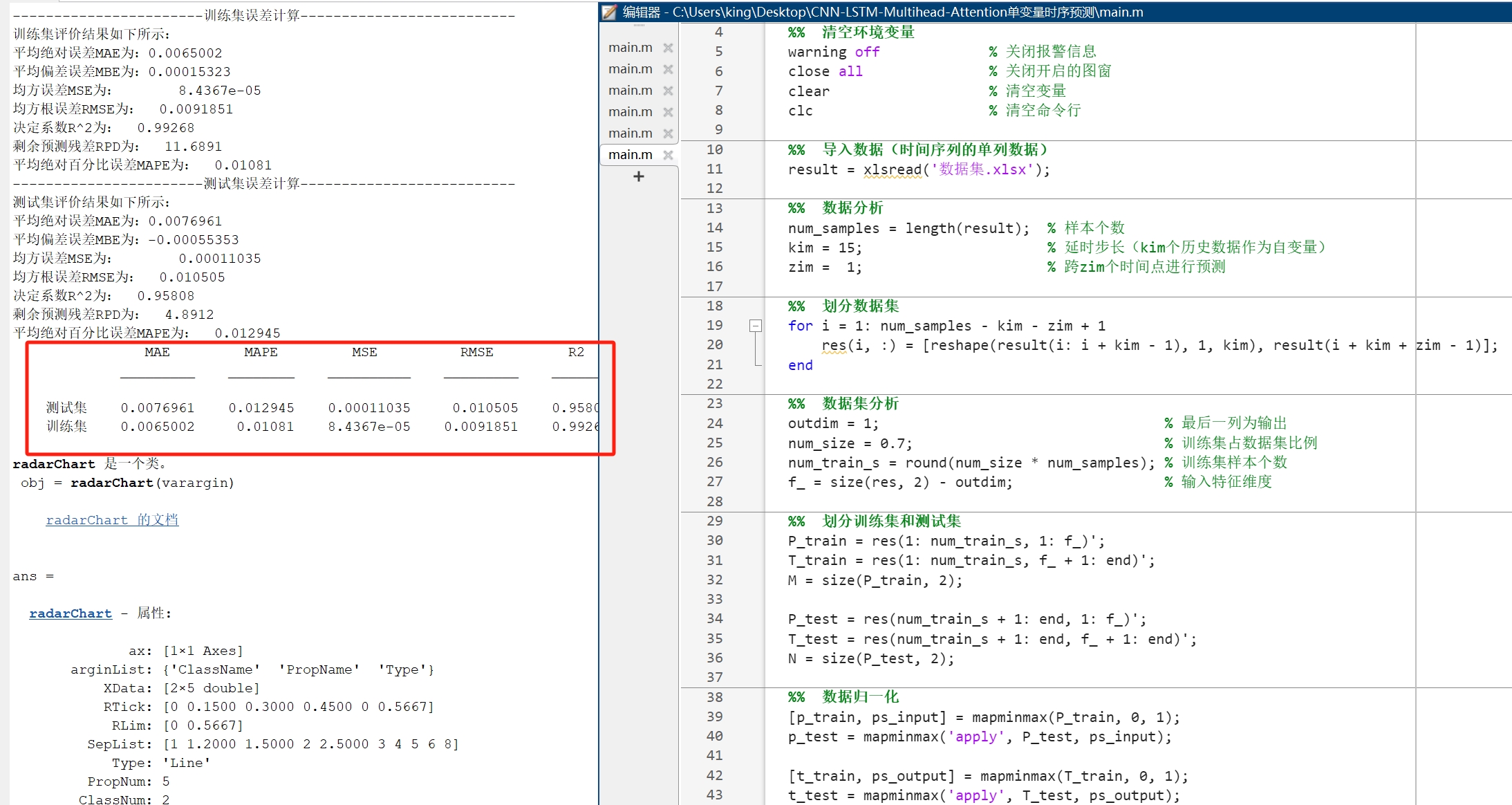The width and height of the screenshot is (1512, 805).
Task: Click the underlined xlsread warning on line 11
Action: (892, 169)
